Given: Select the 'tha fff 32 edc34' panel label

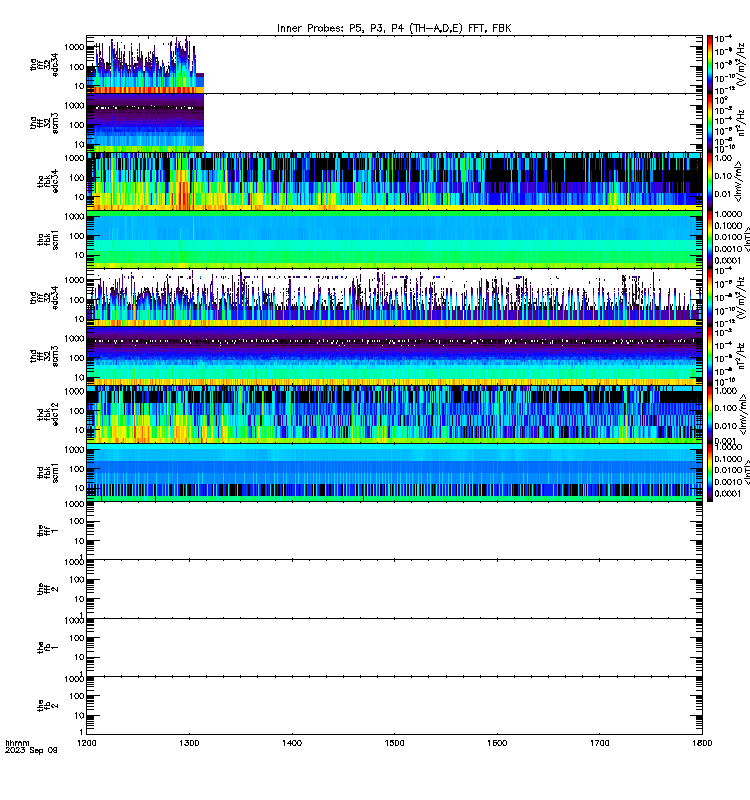Looking at the screenshot, I should [x=44, y=65].
